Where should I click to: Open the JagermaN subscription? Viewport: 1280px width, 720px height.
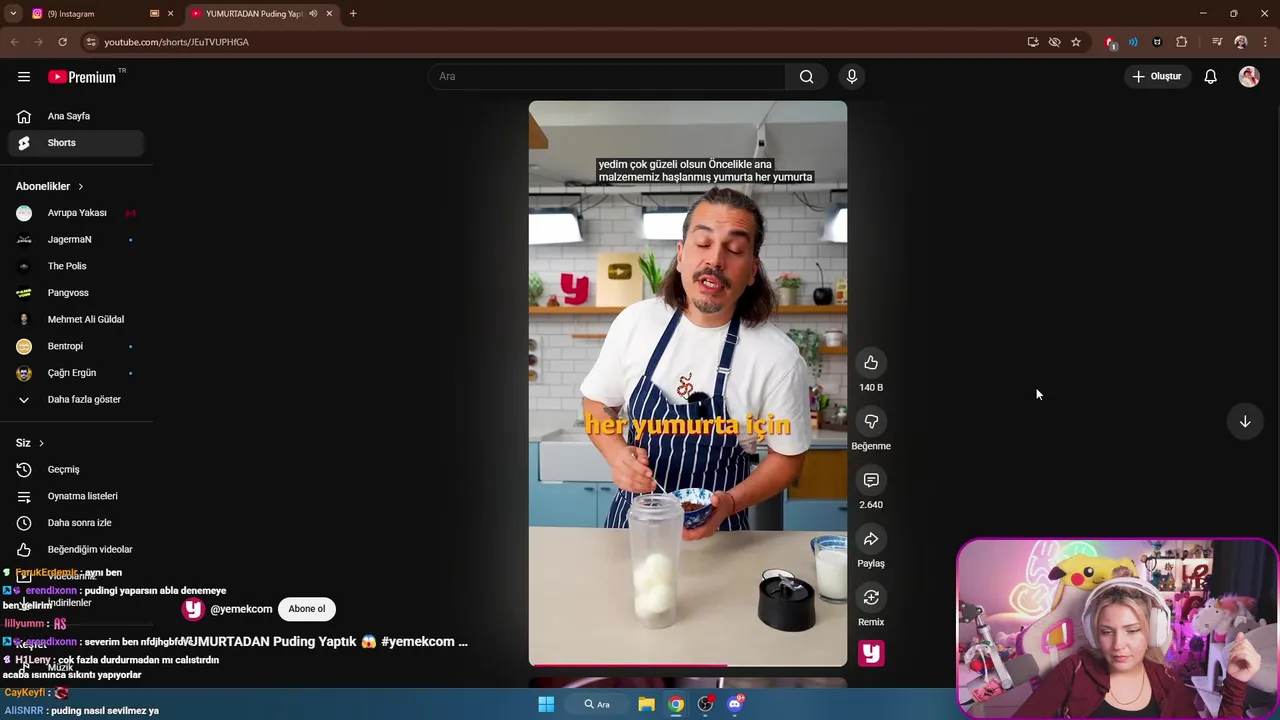[x=76, y=240]
